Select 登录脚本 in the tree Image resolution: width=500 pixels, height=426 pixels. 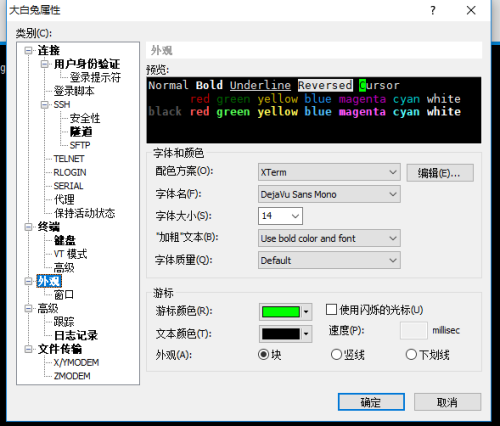74,91
